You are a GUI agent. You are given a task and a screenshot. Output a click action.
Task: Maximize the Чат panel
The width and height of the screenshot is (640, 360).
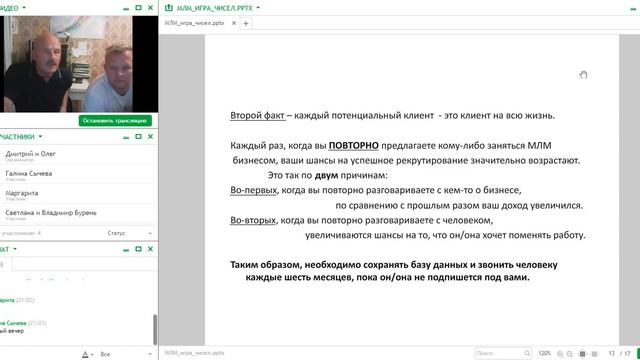point(138,249)
